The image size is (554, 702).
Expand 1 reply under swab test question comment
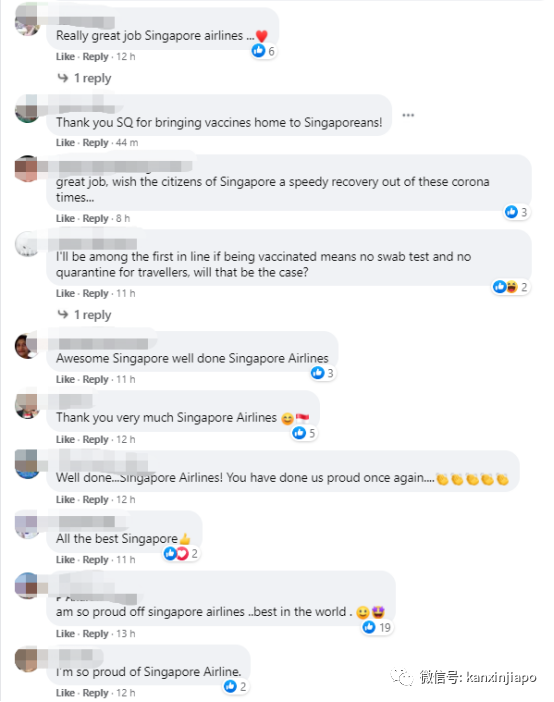pyautogui.click(x=84, y=315)
